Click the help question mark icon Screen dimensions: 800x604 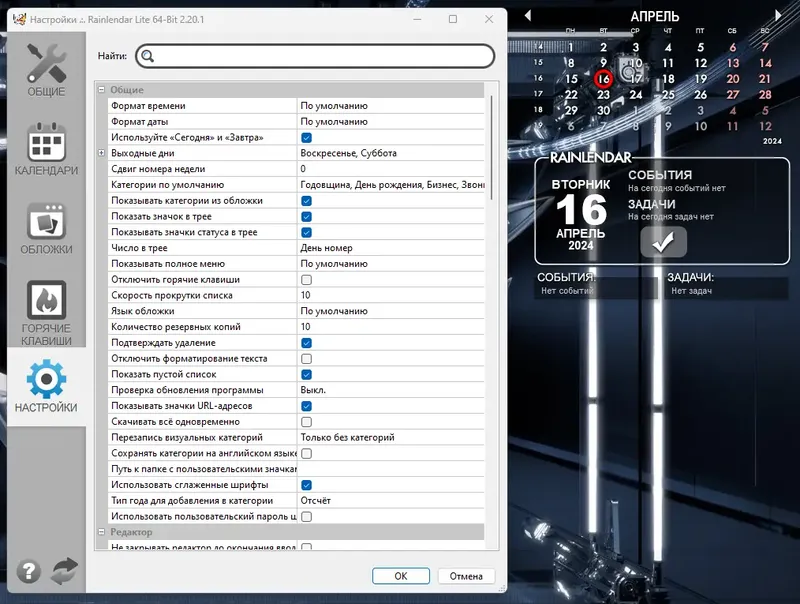29,571
